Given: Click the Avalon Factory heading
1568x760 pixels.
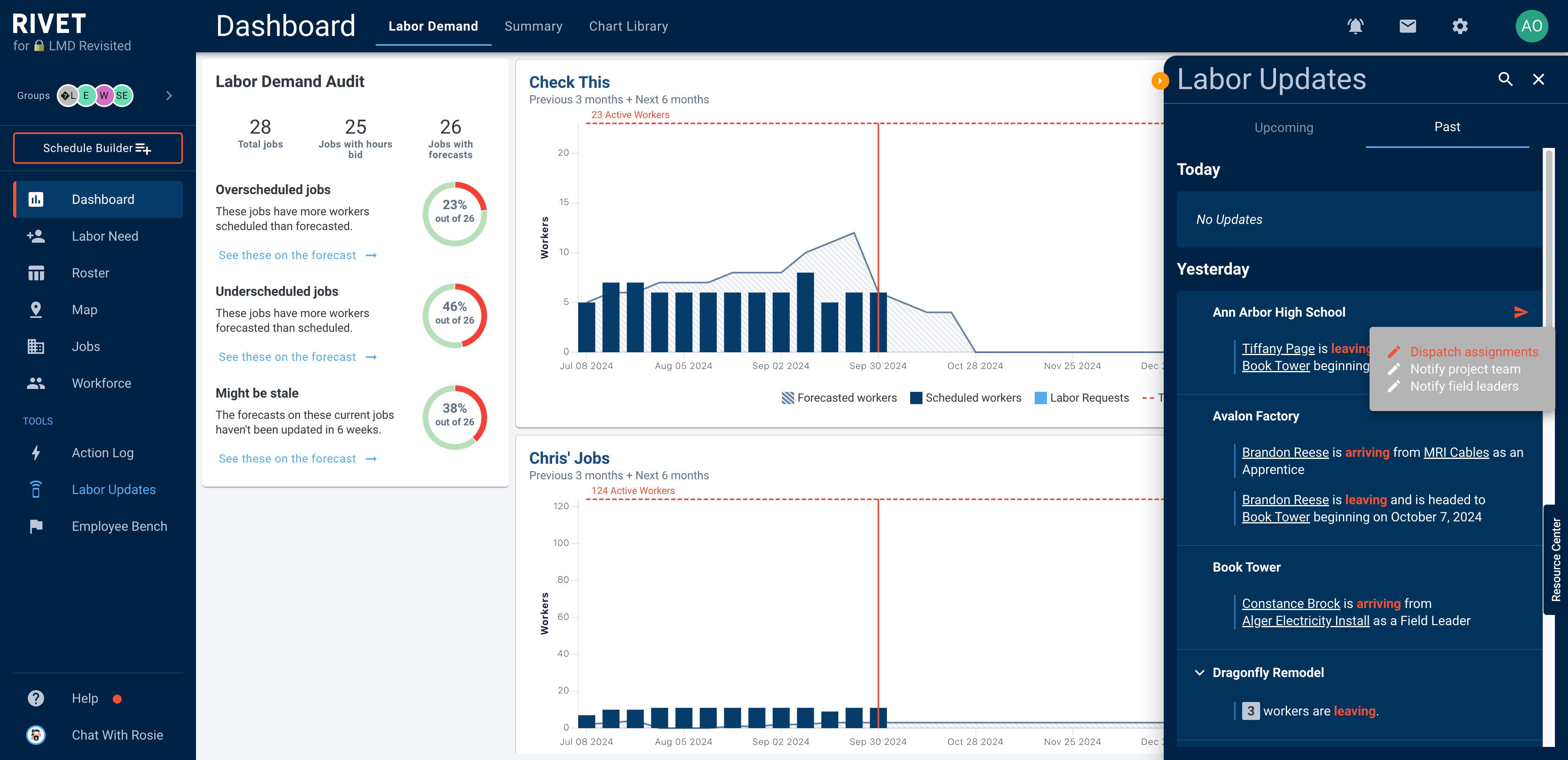Looking at the screenshot, I should point(1255,416).
